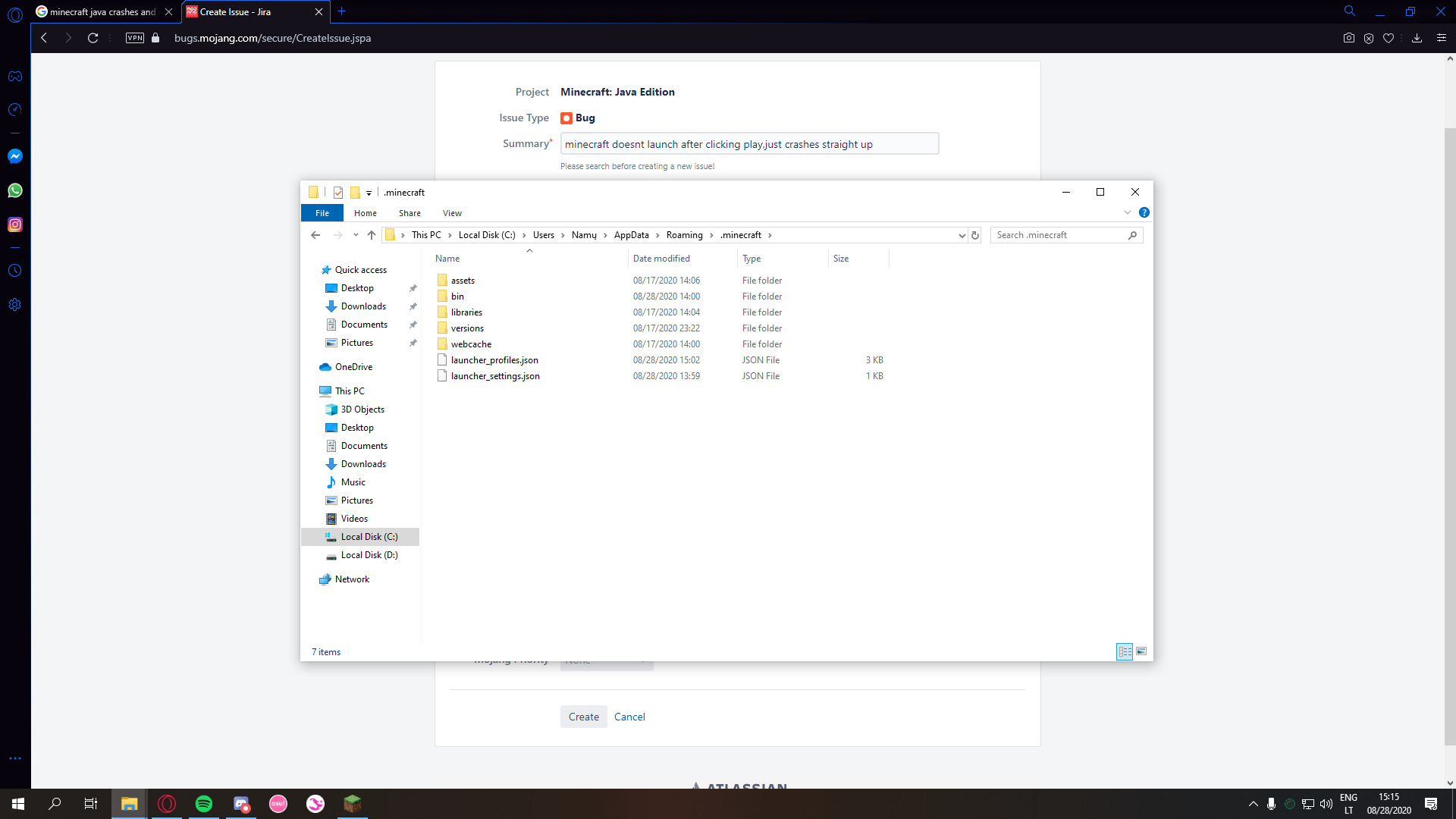Go up one folder level in Explorer

(372, 235)
